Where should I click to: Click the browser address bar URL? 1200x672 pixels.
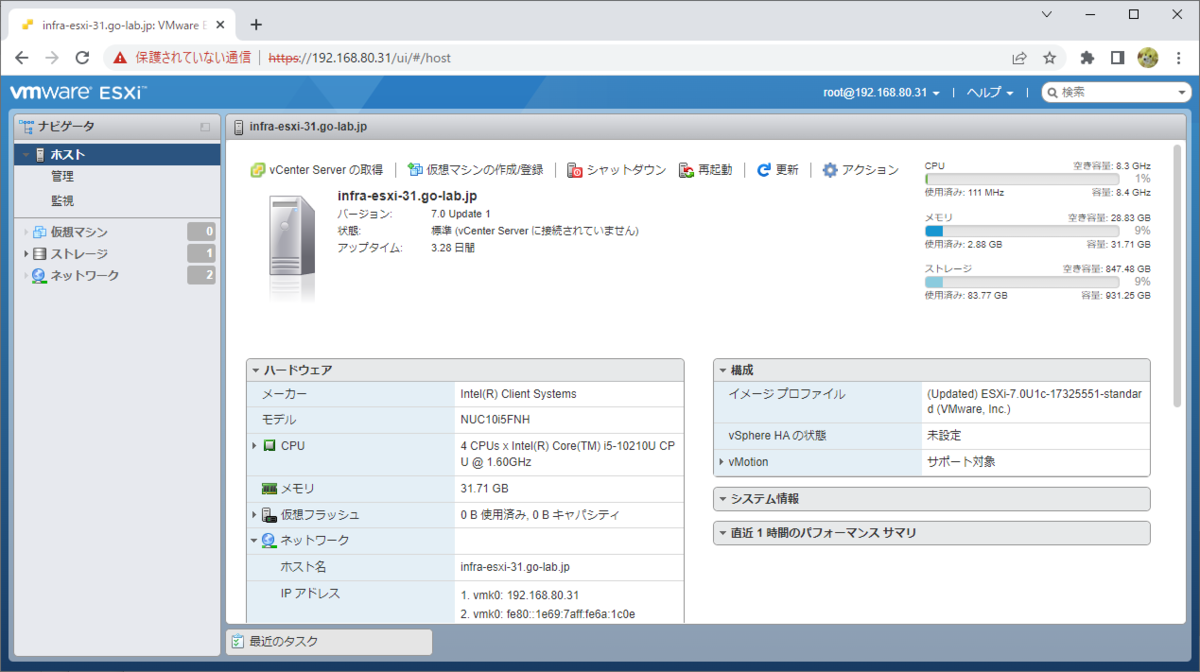pos(359,58)
